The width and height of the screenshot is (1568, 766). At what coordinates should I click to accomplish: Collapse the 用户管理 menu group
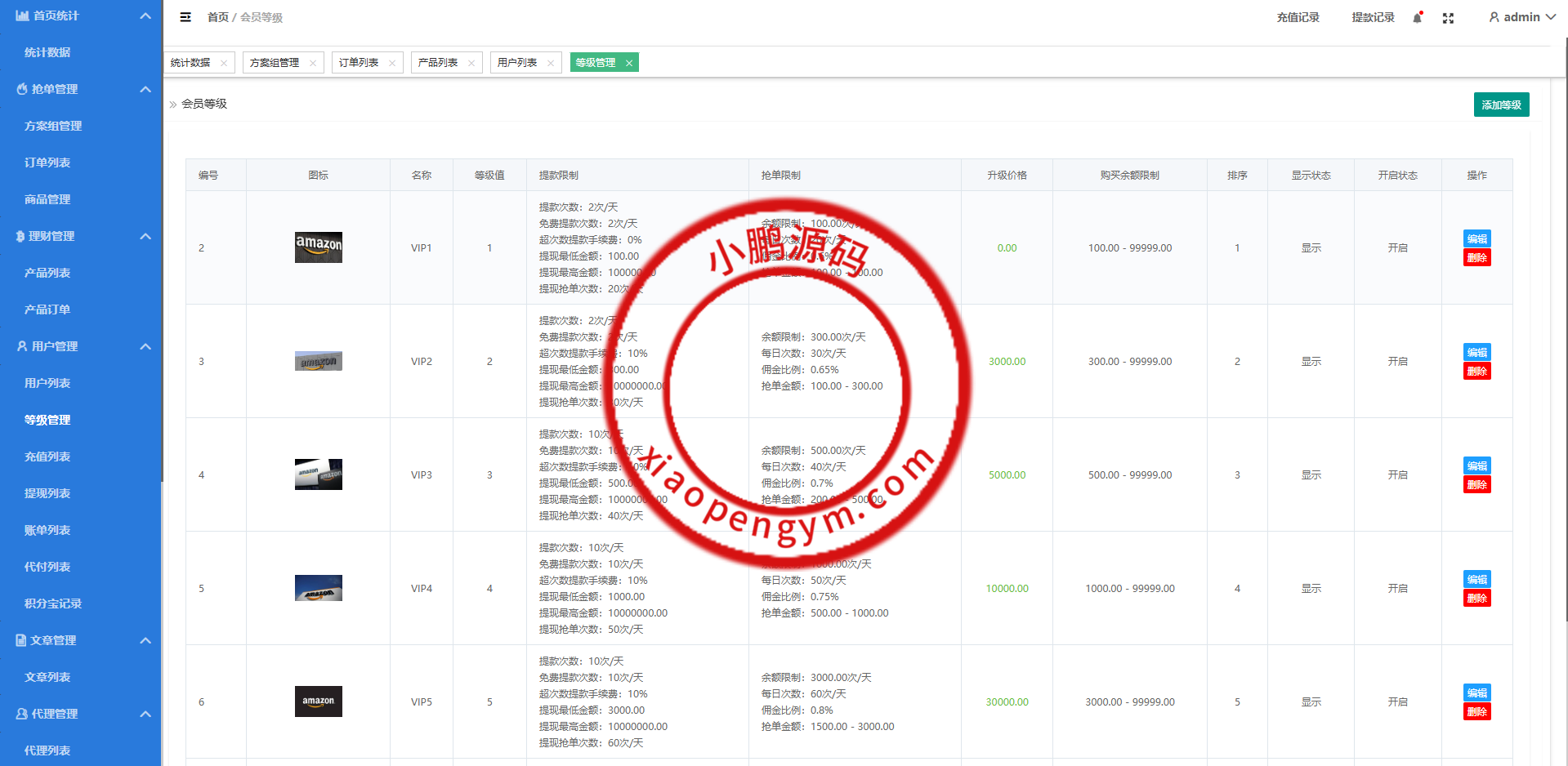pyautogui.click(x=145, y=346)
